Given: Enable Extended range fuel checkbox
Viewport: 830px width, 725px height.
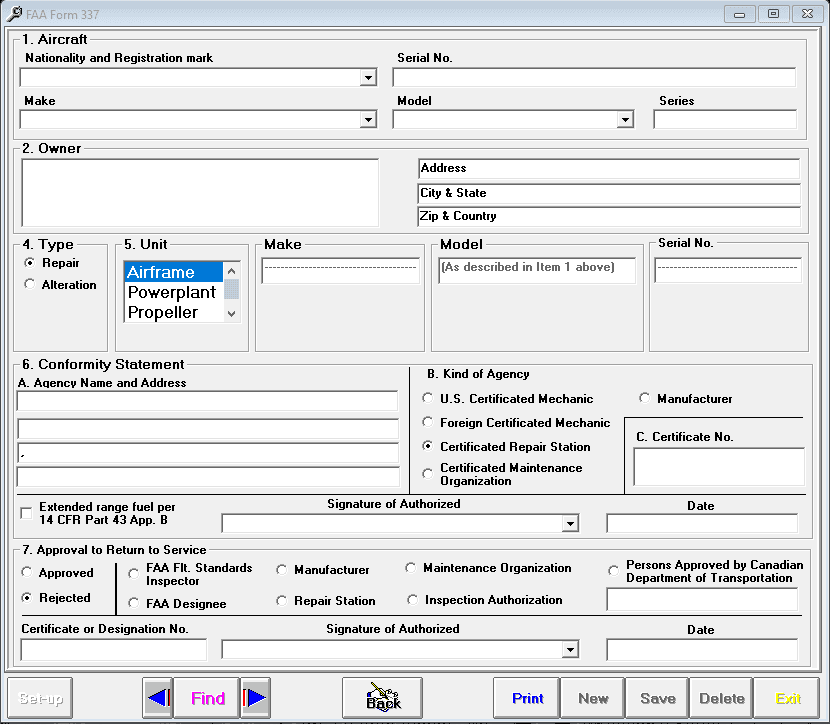Looking at the screenshot, I should pyautogui.click(x=26, y=514).
